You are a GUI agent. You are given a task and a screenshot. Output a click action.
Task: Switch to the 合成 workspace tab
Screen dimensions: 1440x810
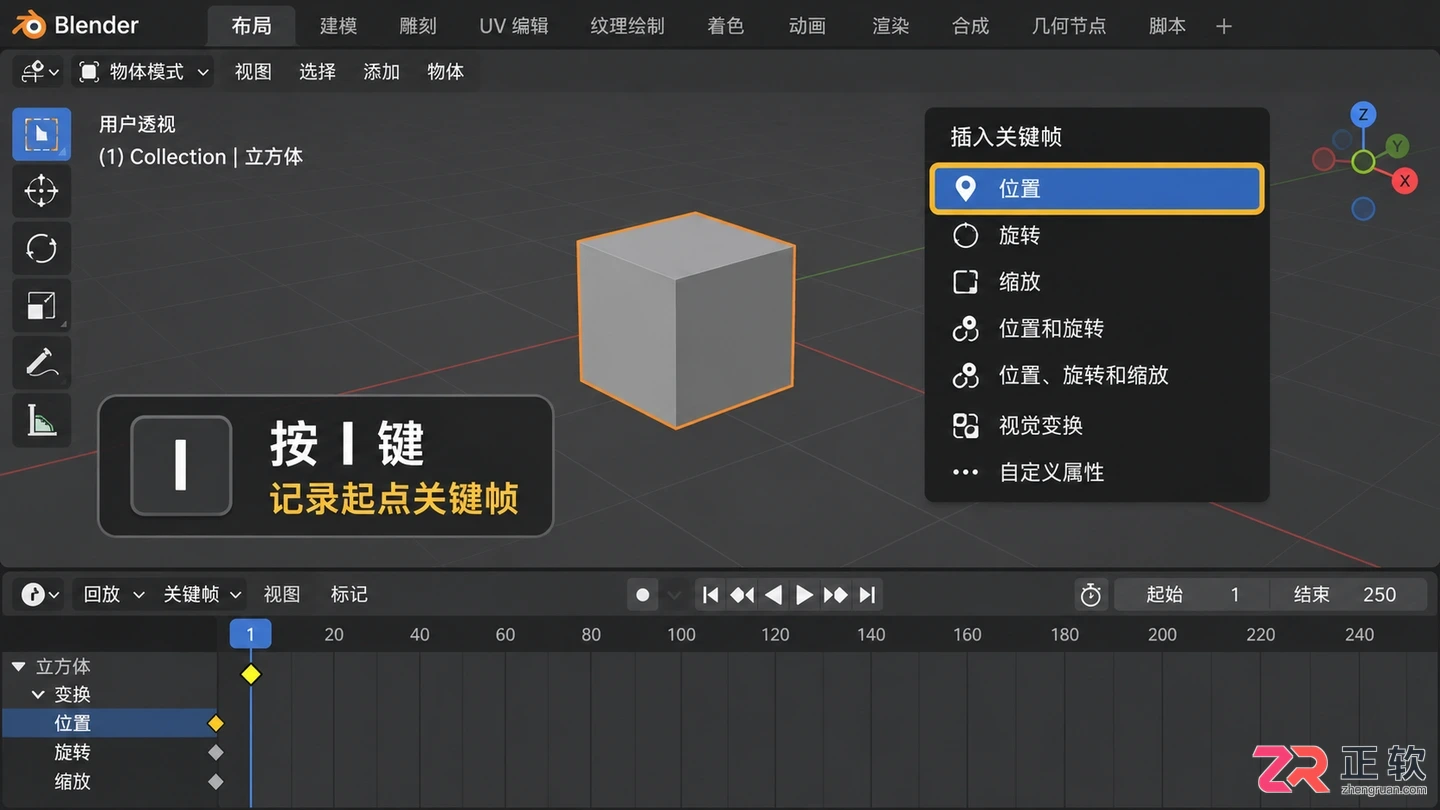(970, 26)
